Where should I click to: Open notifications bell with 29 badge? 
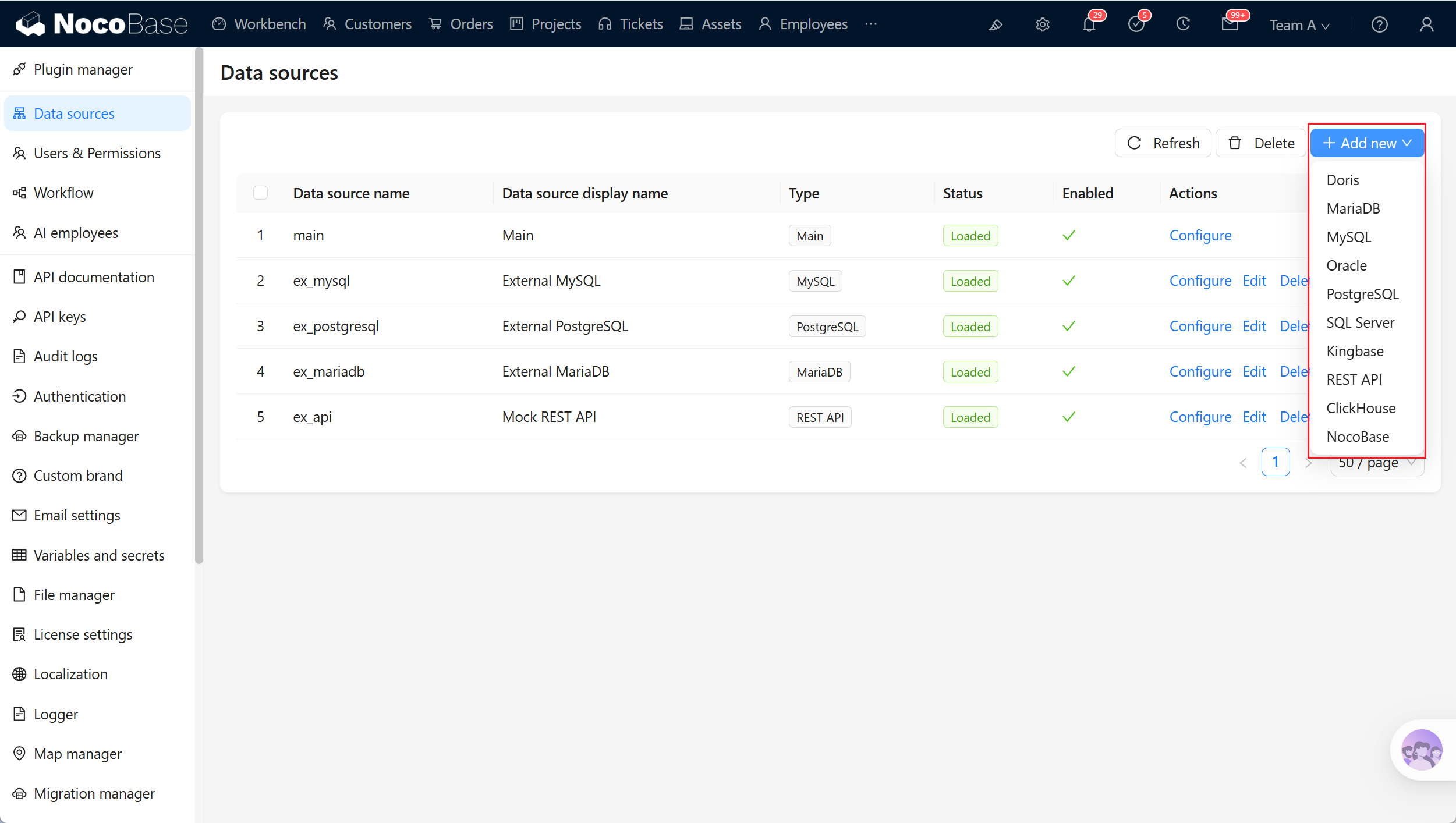click(x=1089, y=24)
